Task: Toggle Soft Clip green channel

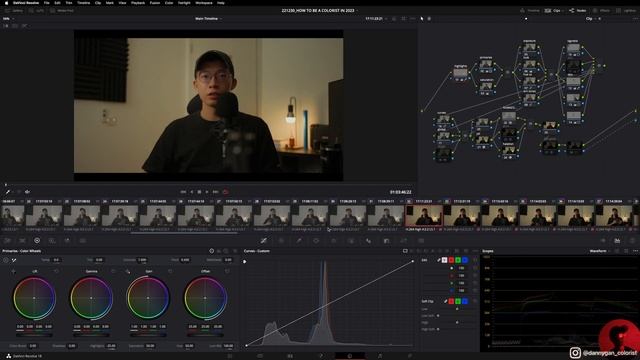Action: coord(458,301)
